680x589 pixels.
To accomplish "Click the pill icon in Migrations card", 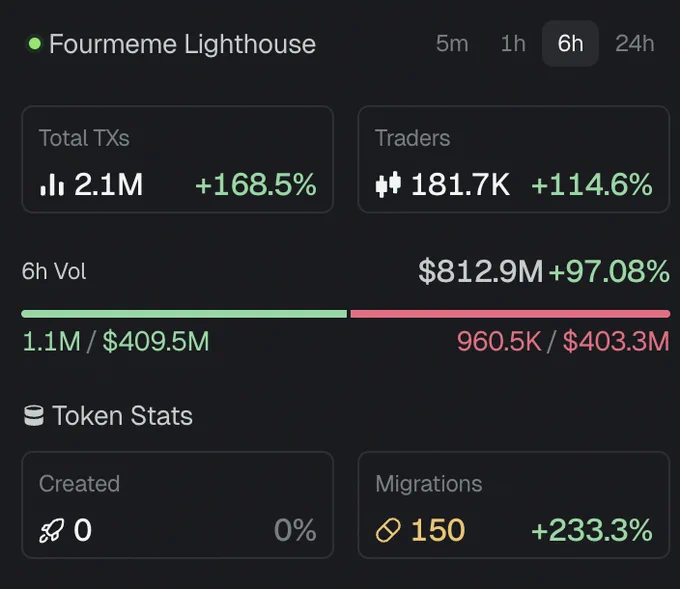I will tap(388, 530).
